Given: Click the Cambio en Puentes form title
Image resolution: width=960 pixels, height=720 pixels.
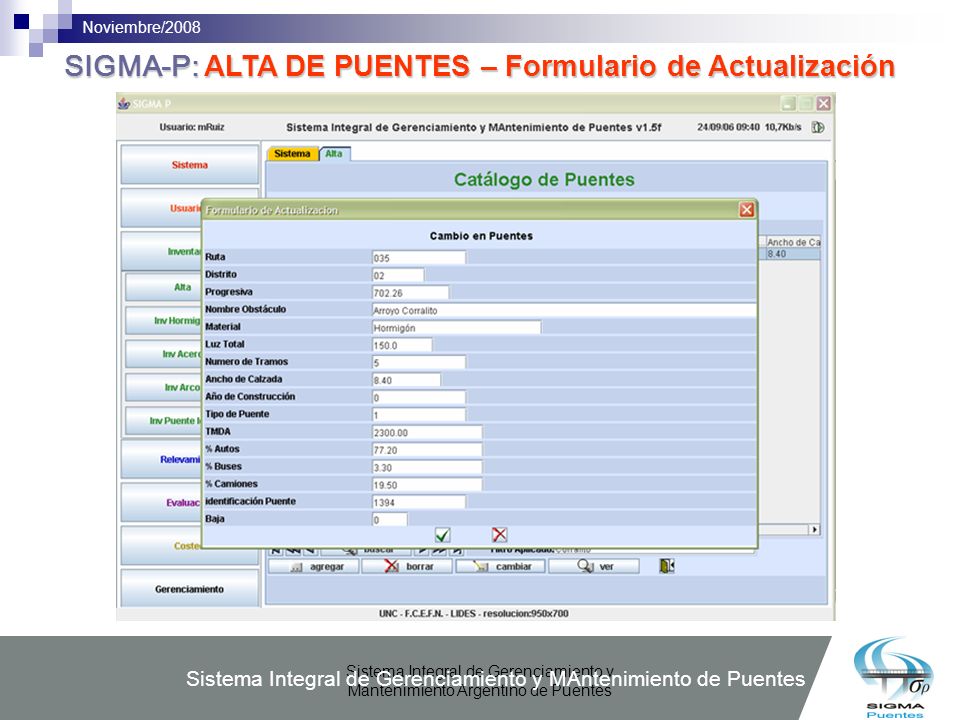Looking at the screenshot, I should [481, 236].
